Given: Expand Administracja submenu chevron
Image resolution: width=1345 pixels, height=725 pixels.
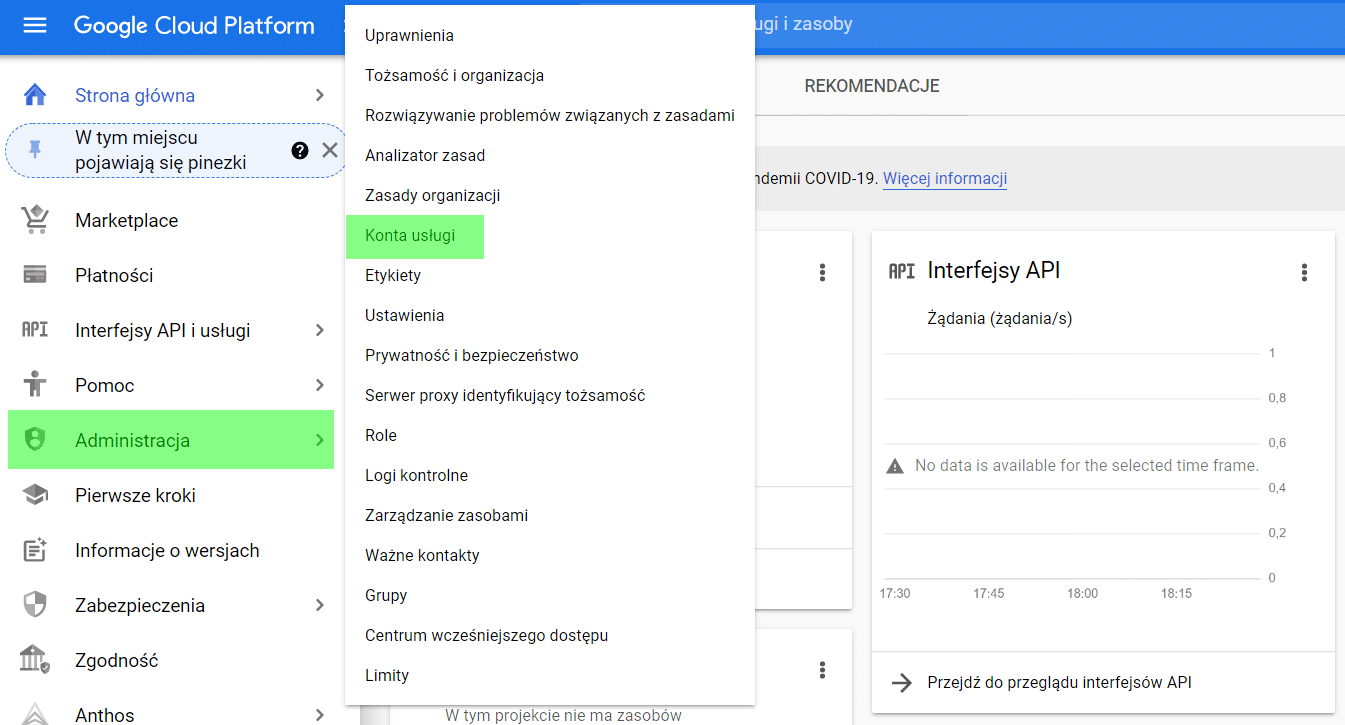Looking at the screenshot, I should click(x=320, y=440).
